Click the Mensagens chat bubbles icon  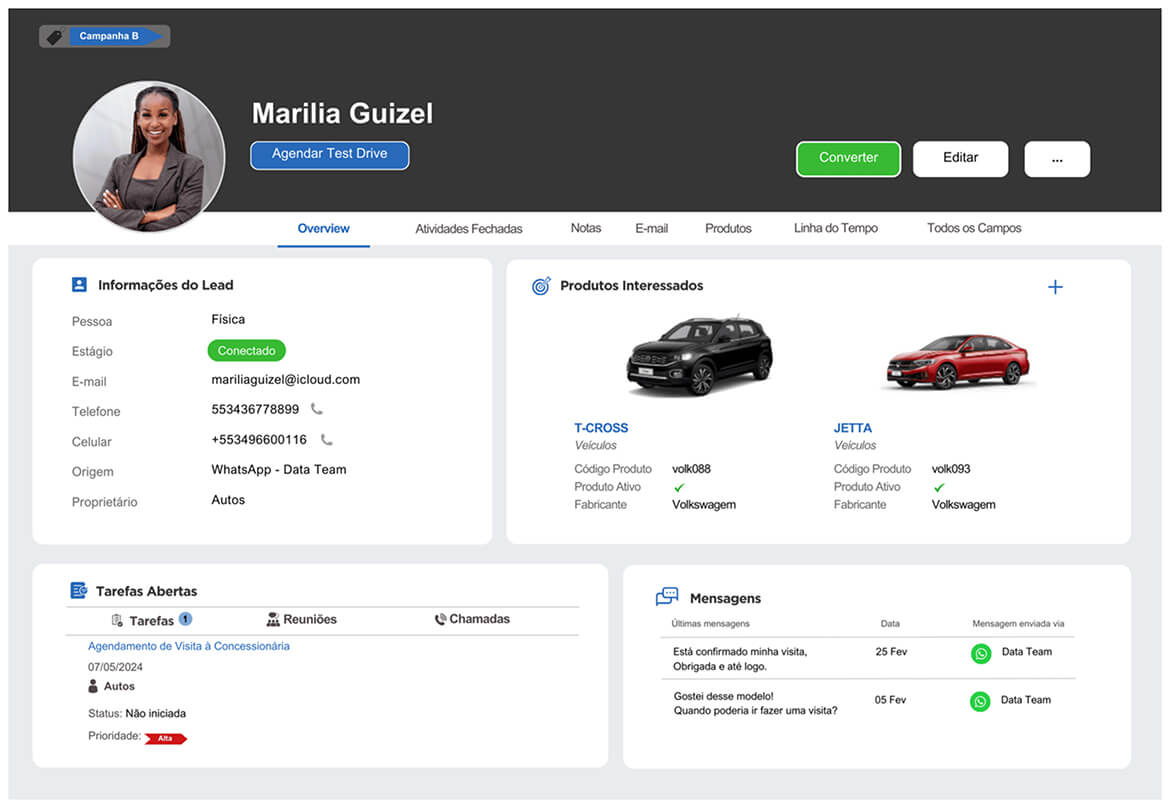tap(667, 596)
